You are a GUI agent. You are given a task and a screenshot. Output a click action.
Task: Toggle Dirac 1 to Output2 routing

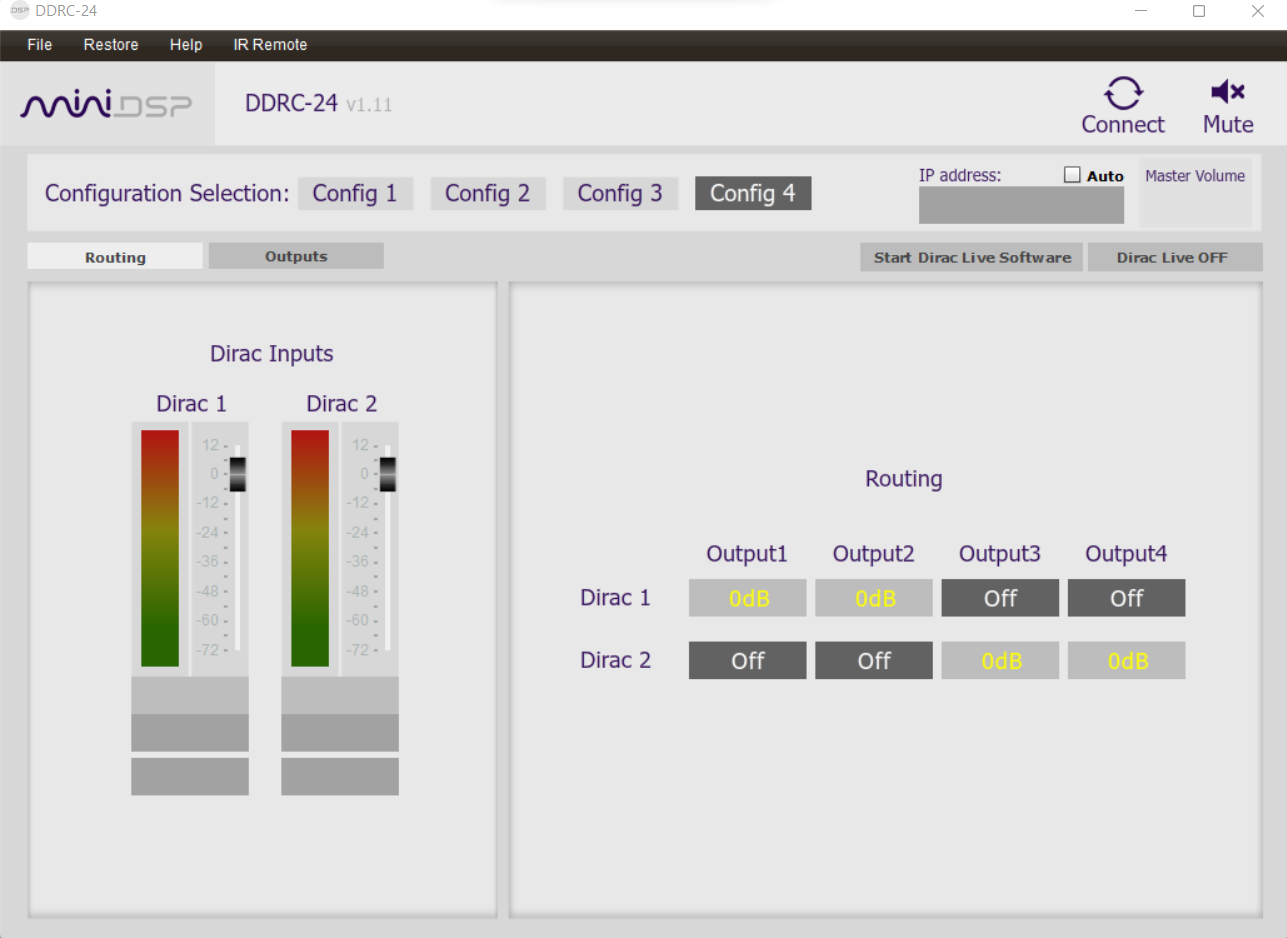coord(874,598)
